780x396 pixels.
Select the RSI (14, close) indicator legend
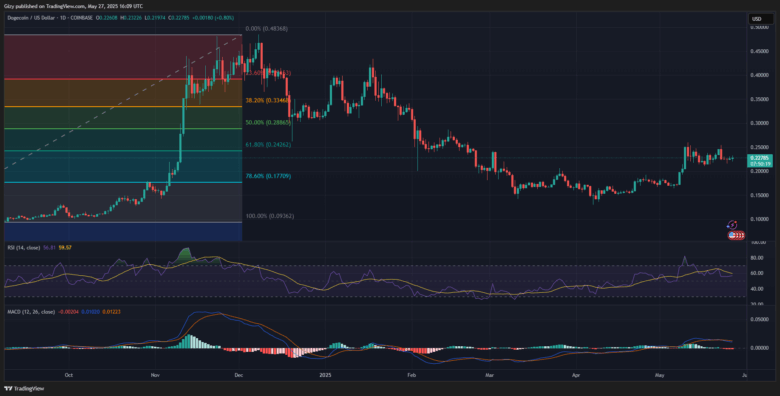click(23, 247)
